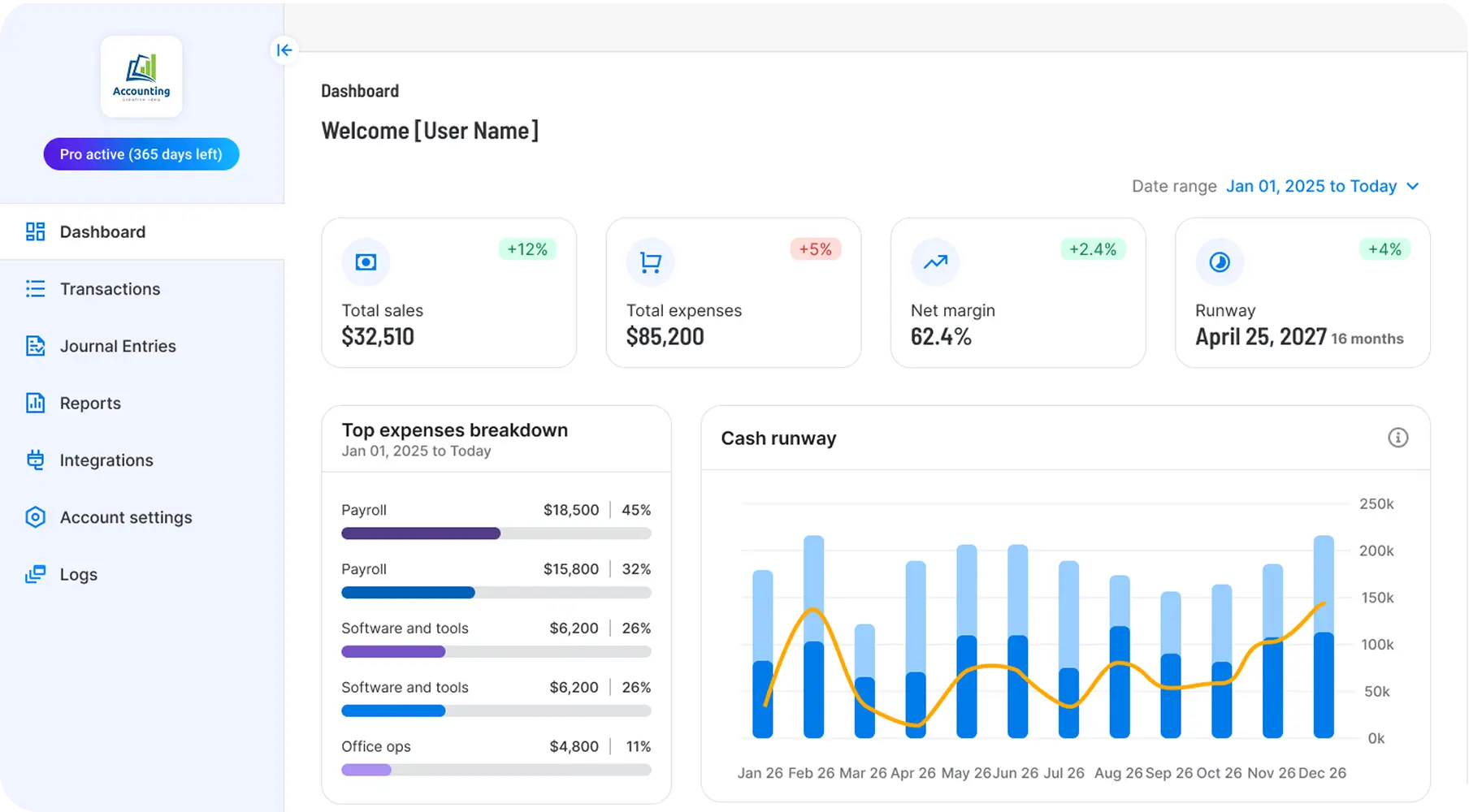
Task: Click the Cash runway info icon
Action: 1398,438
